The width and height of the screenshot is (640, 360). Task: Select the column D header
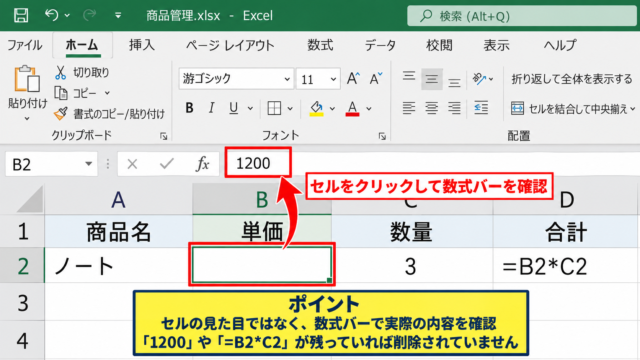pyautogui.click(x=567, y=199)
